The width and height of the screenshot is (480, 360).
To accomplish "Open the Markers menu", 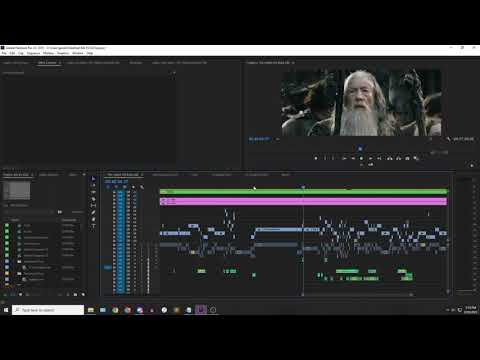I will pos(48,53).
